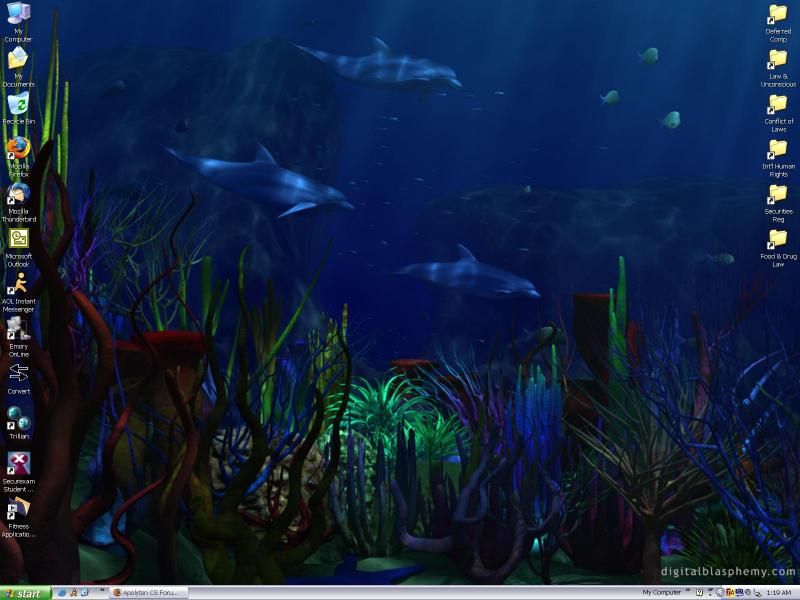Select the Fitness Application shortcut
Screen dimensions: 800x600
point(18,517)
